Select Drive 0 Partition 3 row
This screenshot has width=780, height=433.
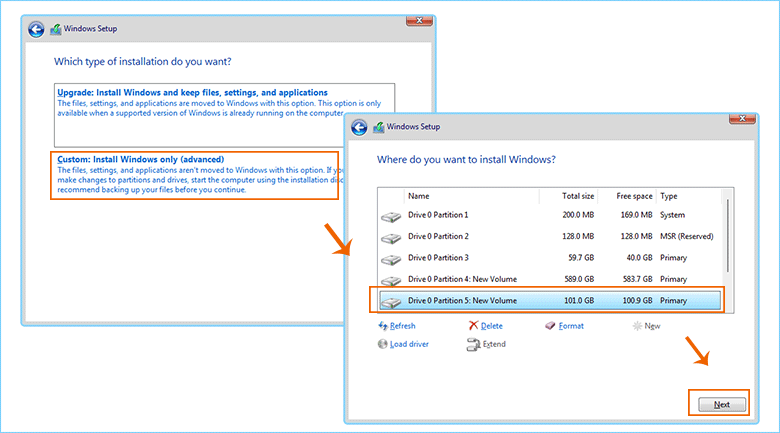(x=550, y=258)
